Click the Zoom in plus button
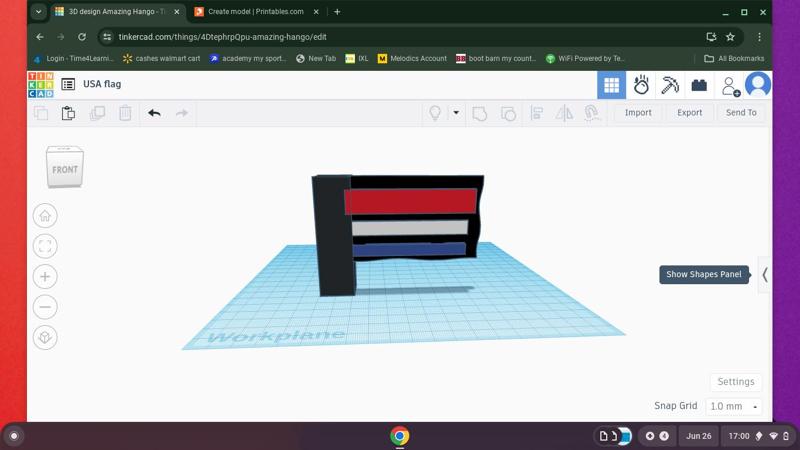Screen dimensions: 800x450 [45, 277]
